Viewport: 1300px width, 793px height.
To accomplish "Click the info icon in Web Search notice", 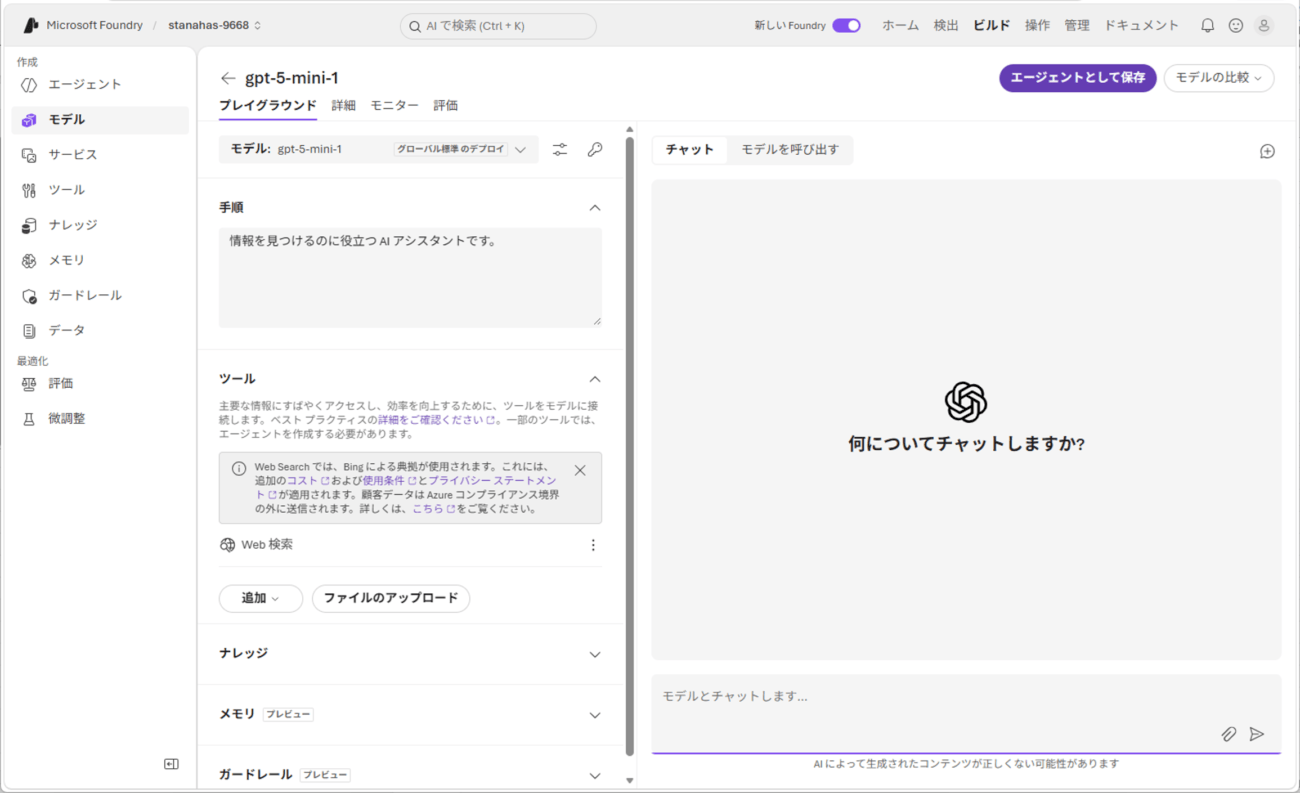I will point(238,468).
